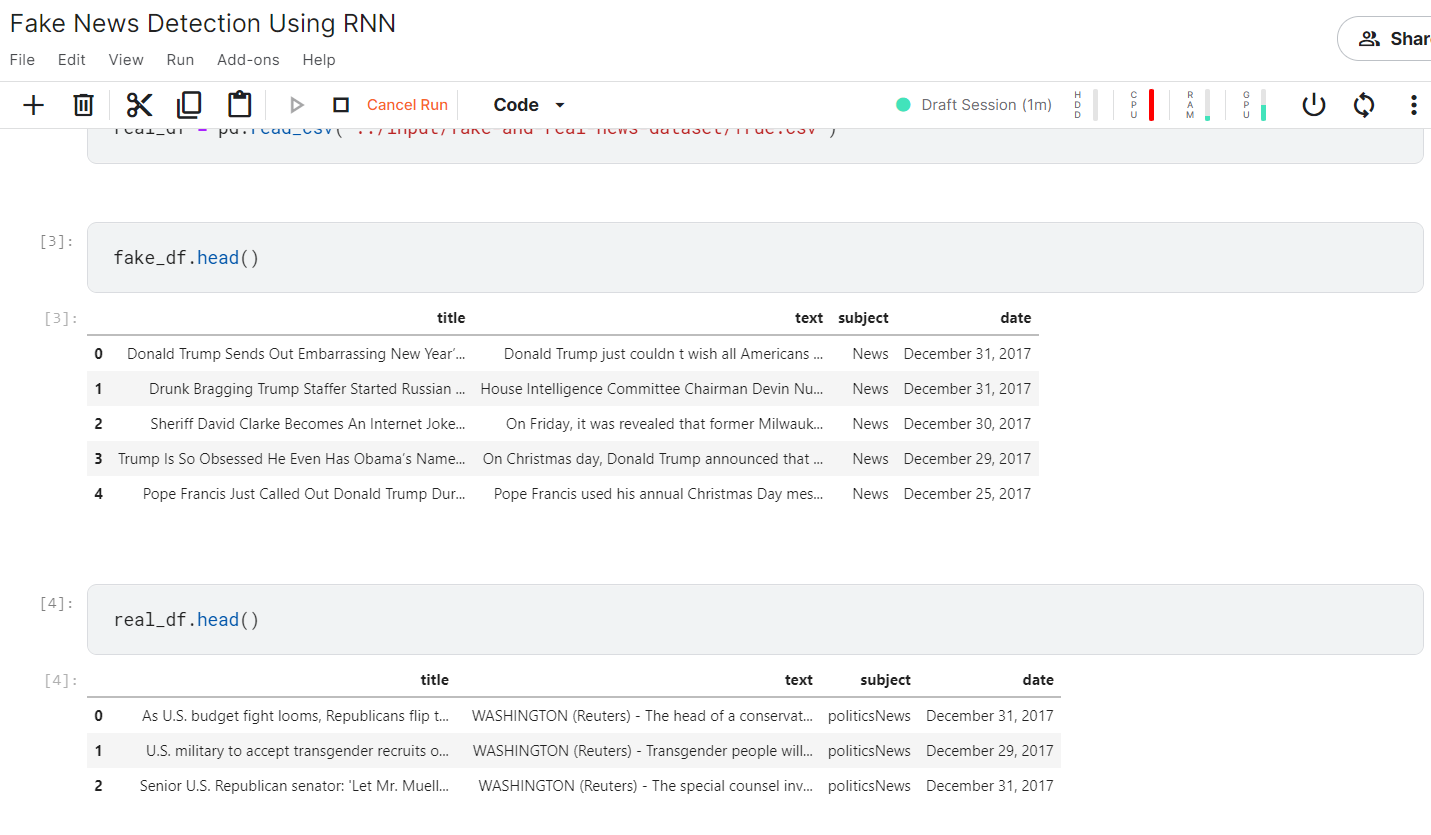Open the File menu
Screen dimensions: 1431x835
(x=22, y=60)
